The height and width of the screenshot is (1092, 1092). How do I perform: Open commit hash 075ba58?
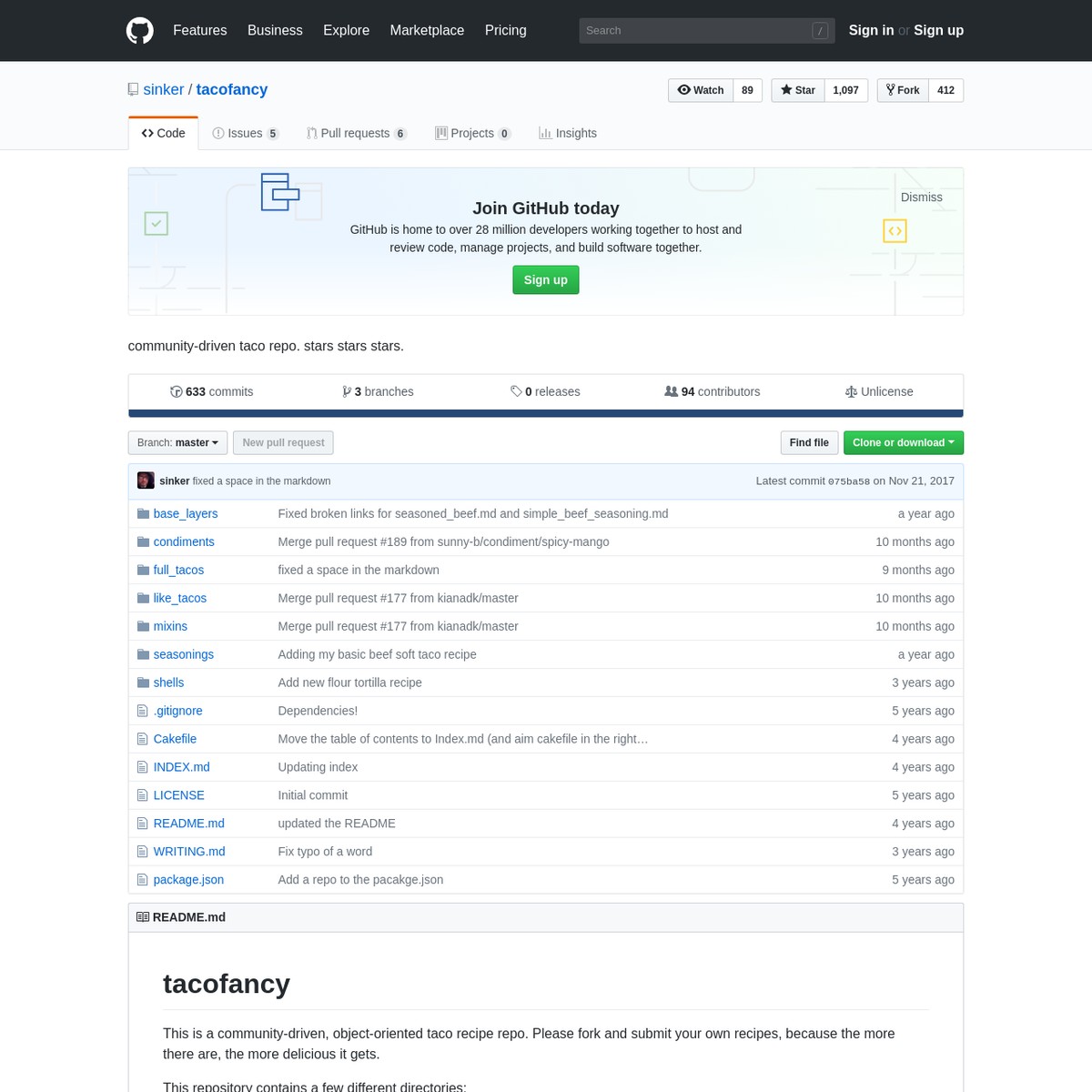pyautogui.click(x=849, y=481)
